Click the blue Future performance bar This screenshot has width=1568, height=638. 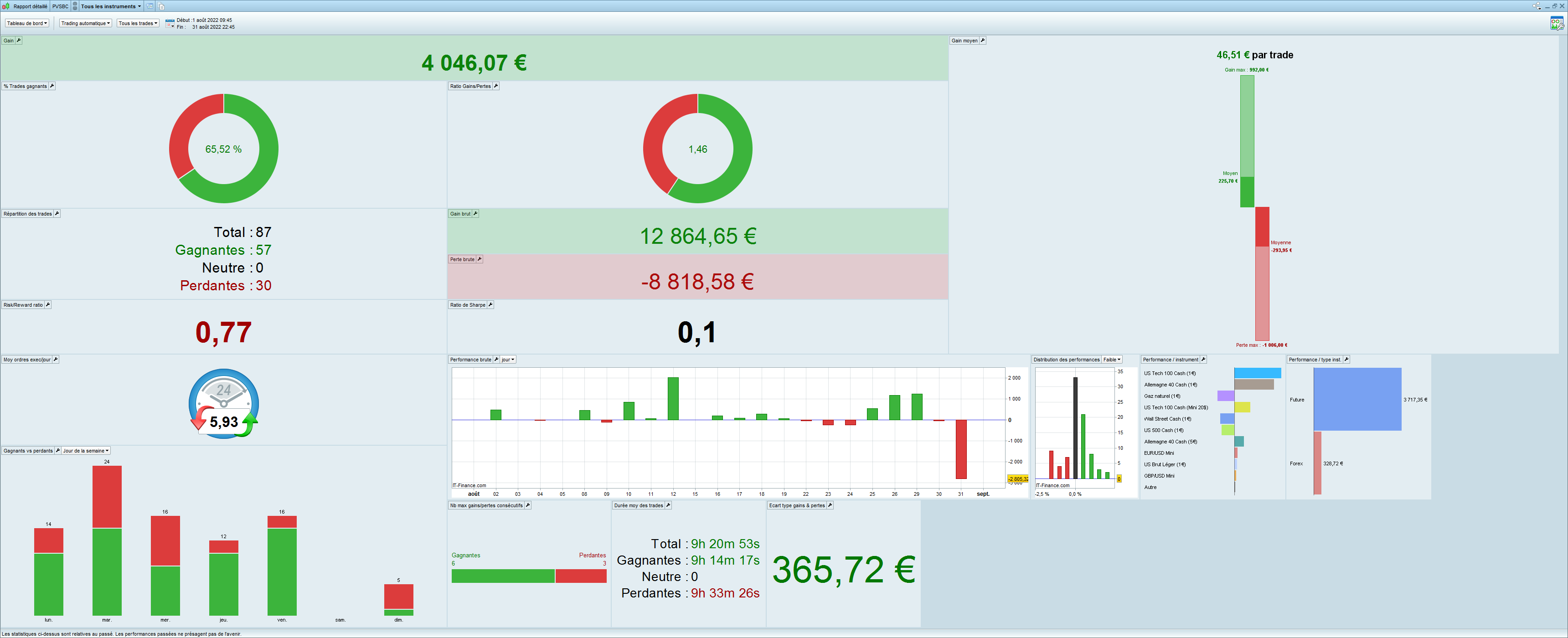(x=1357, y=399)
